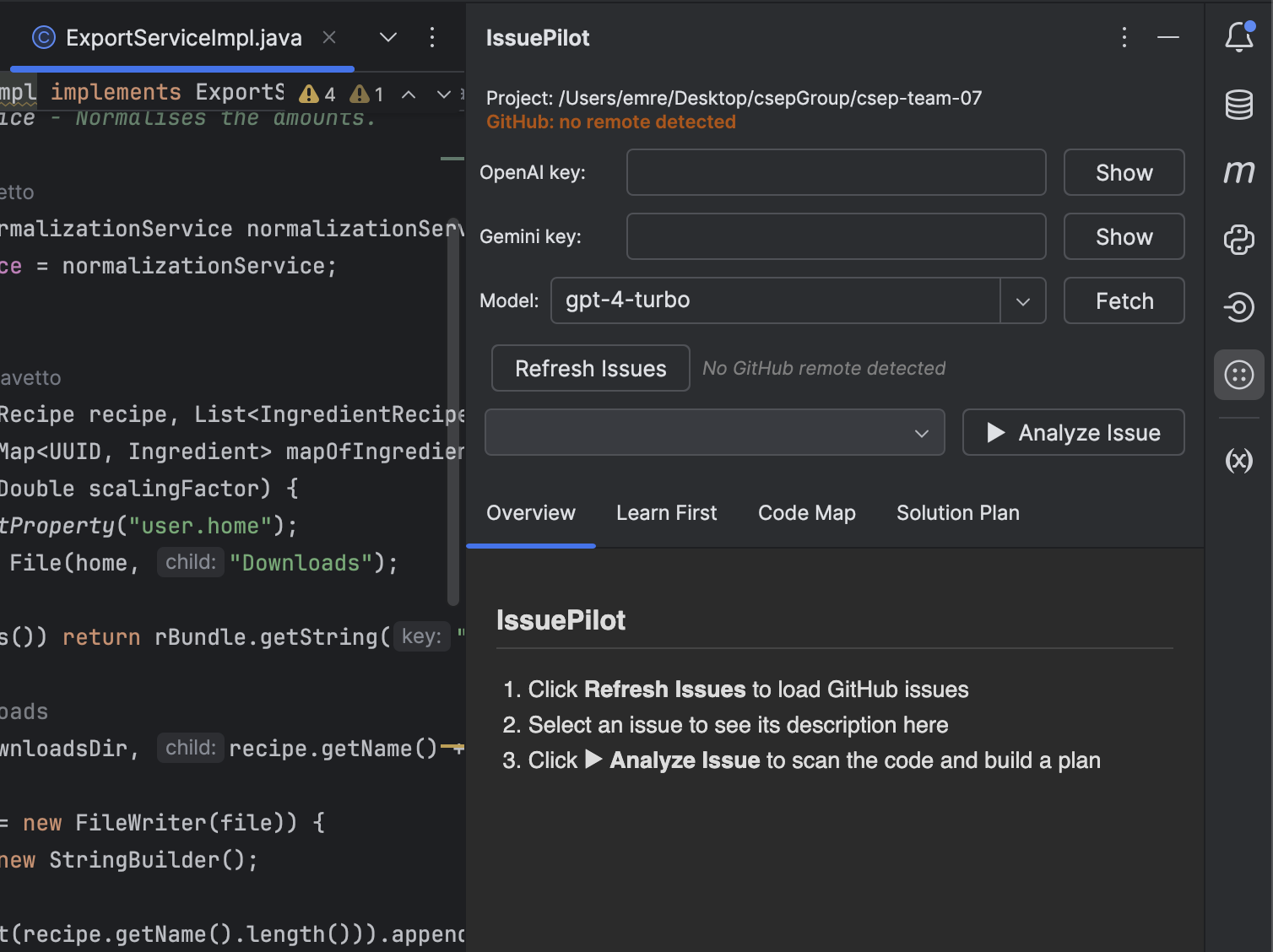Open the coverage target sidebar icon

tap(1239, 307)
